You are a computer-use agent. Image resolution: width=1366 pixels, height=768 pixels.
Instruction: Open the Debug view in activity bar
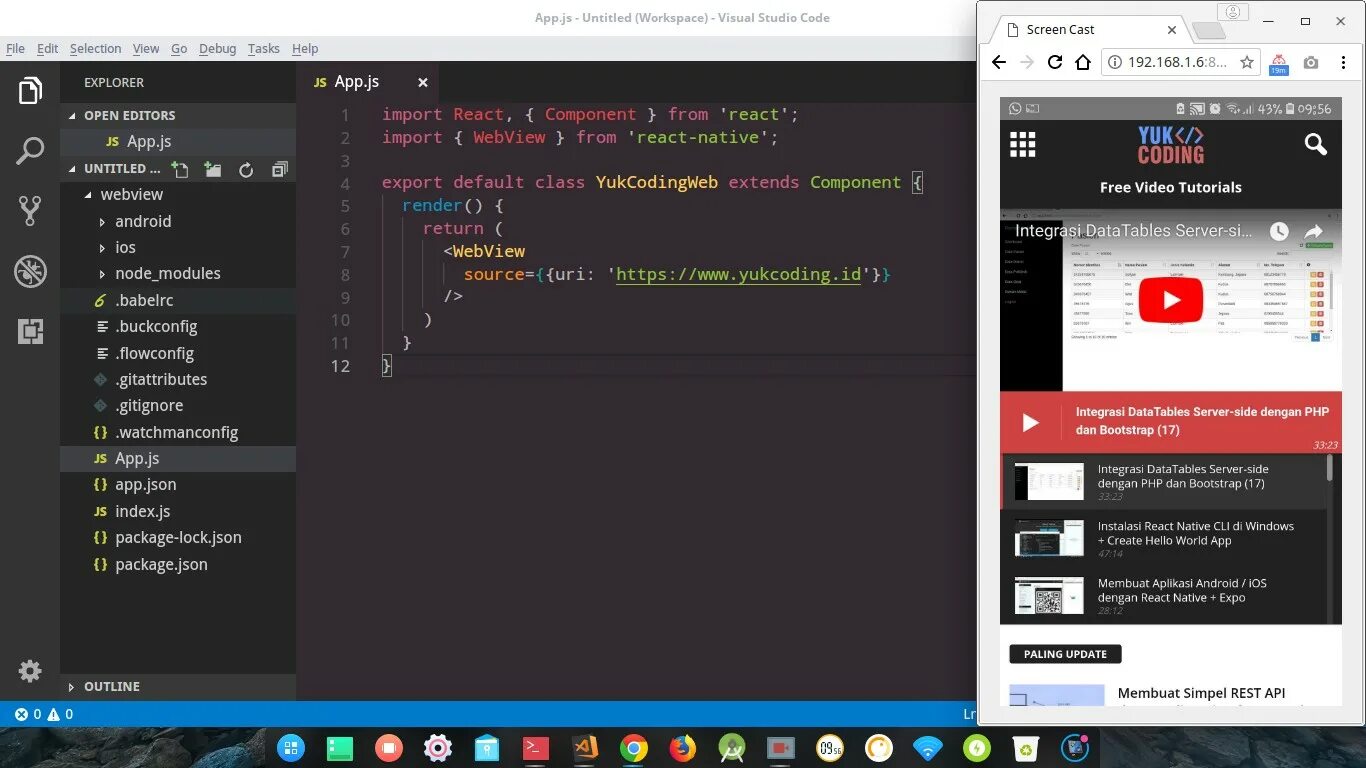click(x=30, y=271)
